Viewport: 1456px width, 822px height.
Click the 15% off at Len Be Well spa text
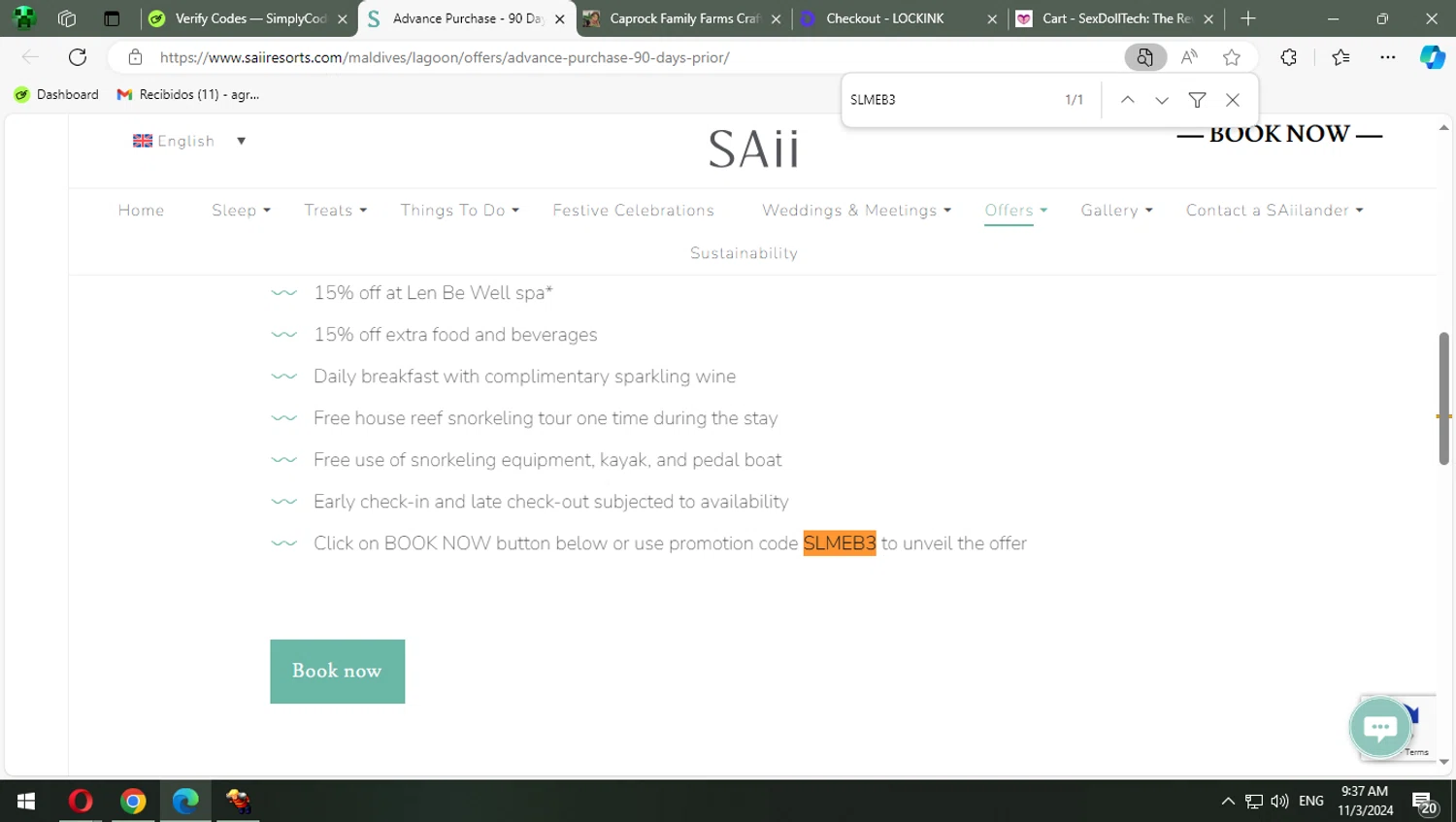433,293
